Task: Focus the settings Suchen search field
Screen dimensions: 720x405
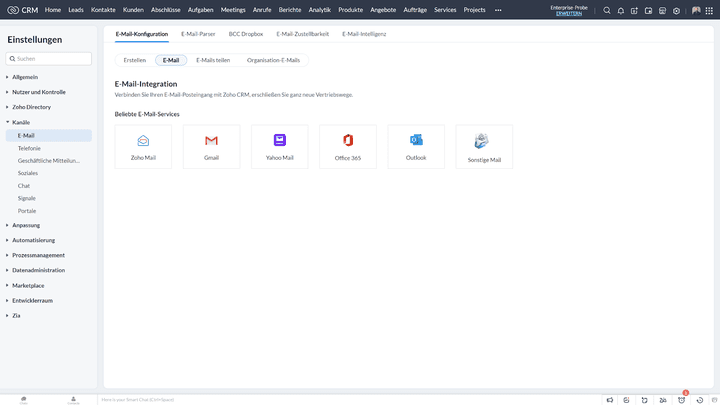Action: [49, 59]
